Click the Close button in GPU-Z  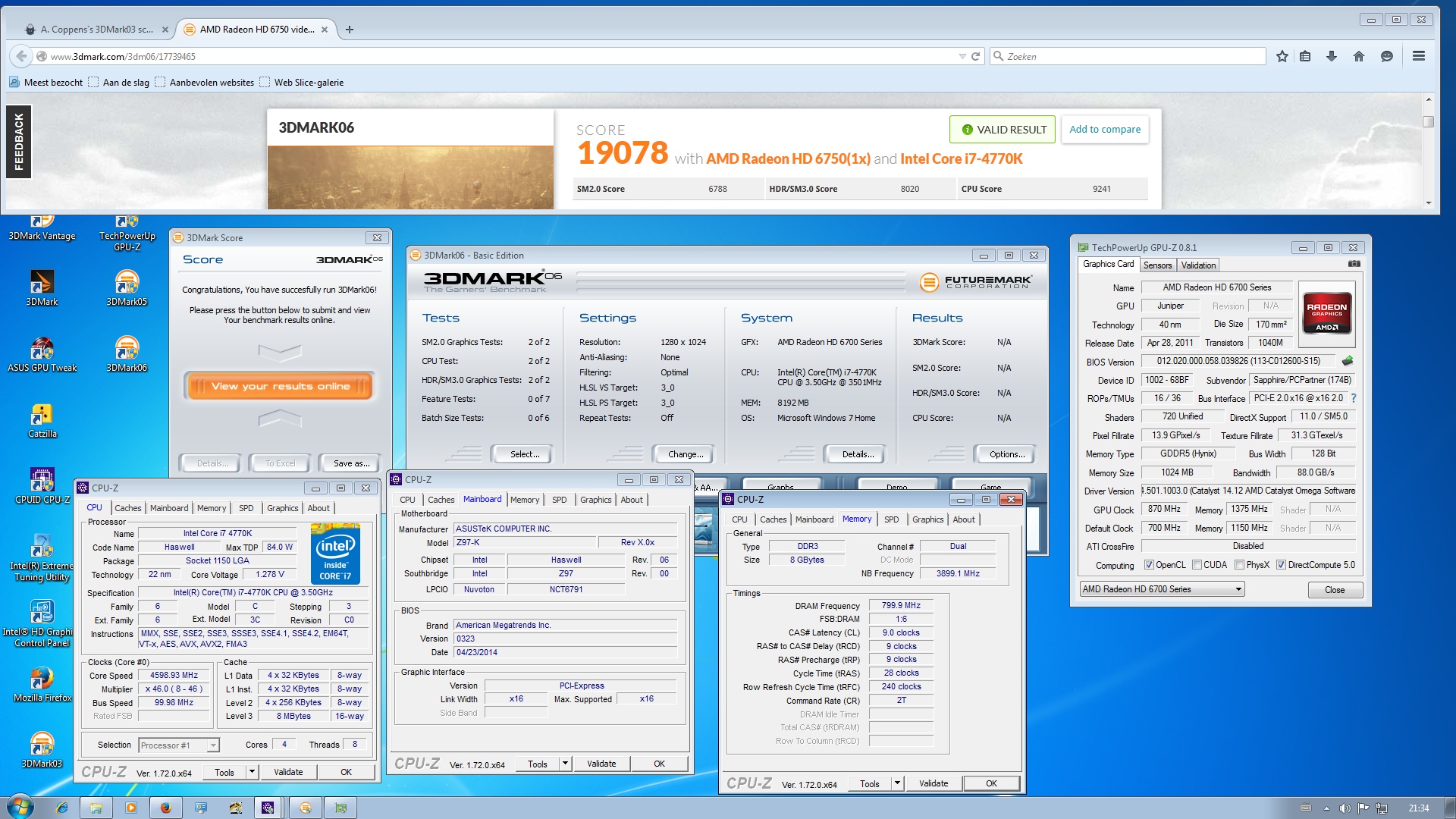(1335, 589)
